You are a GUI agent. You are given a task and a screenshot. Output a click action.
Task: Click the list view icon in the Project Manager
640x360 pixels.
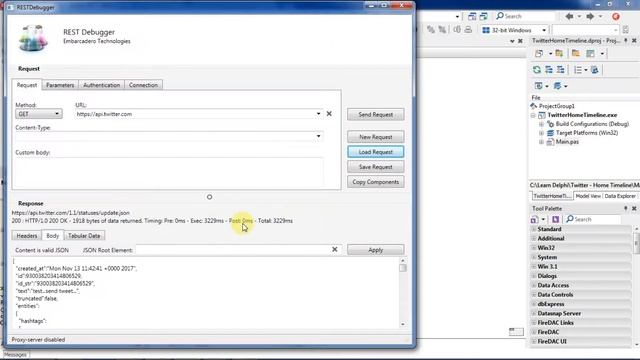click(x=578, y=70)
